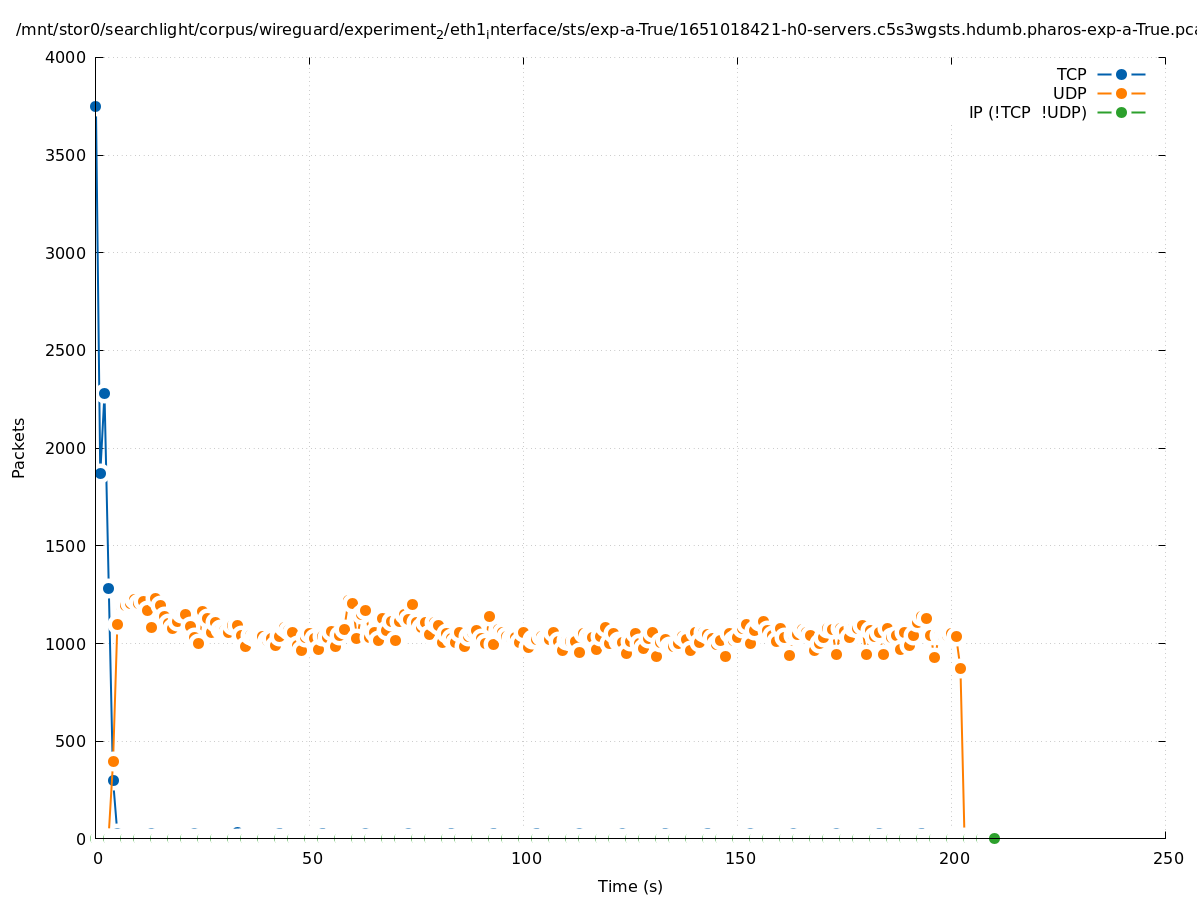Click the 2500 tick label on y-axis
The width and height of the screenshot is (1197, 900).
click(66, 350)
